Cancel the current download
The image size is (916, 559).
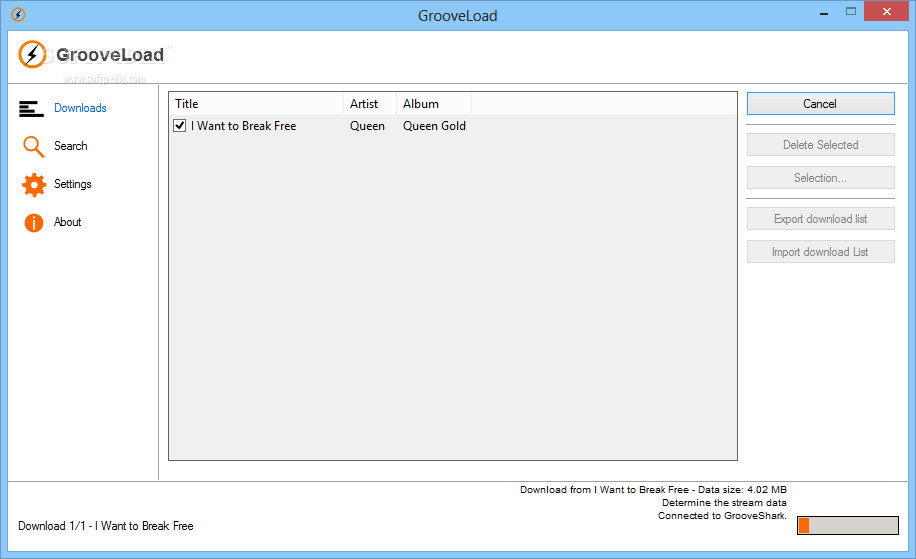click(x=820, y=104)
